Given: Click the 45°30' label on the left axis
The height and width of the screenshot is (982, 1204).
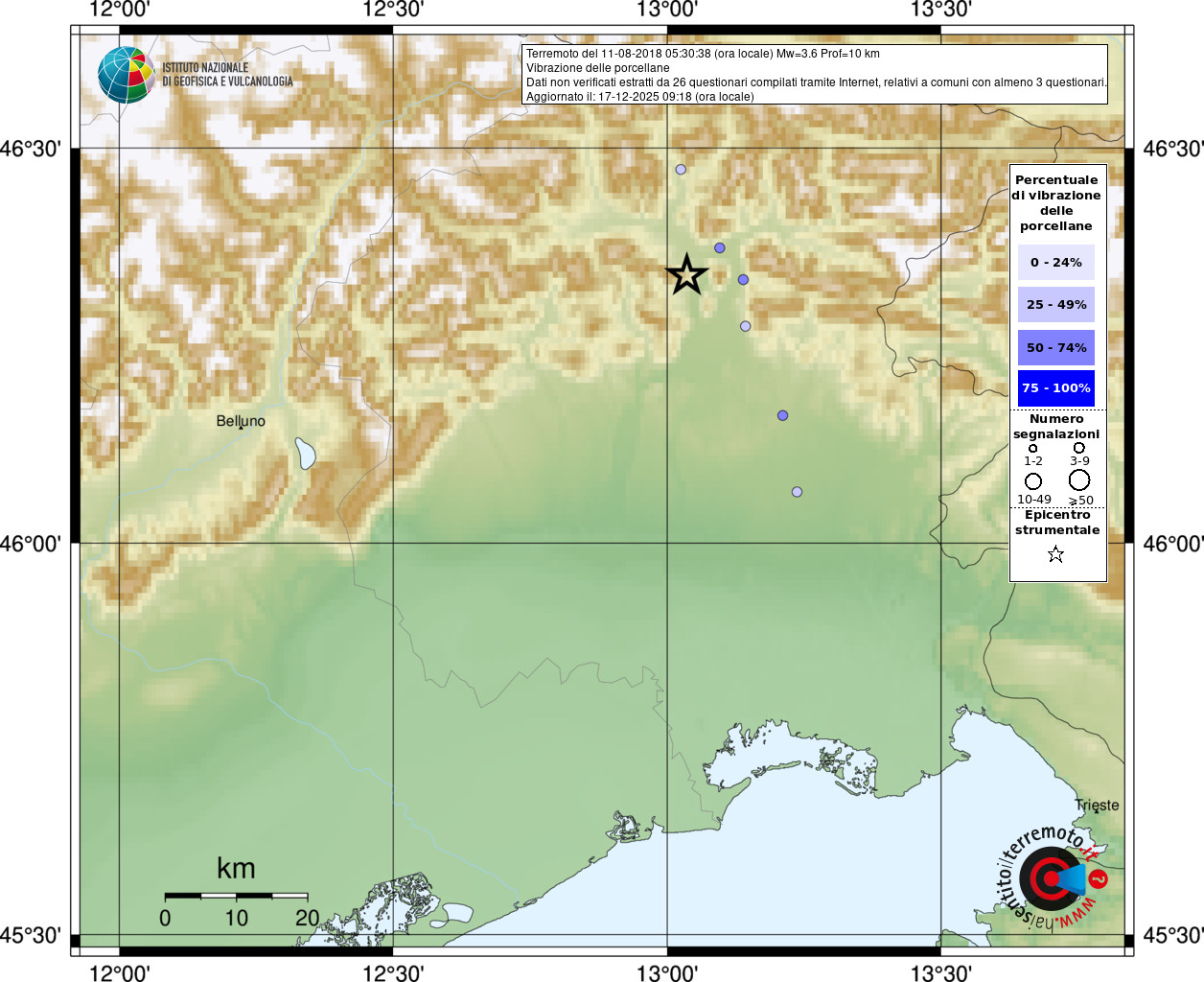Looking at the screenshot, I should [x=31, y=935].
